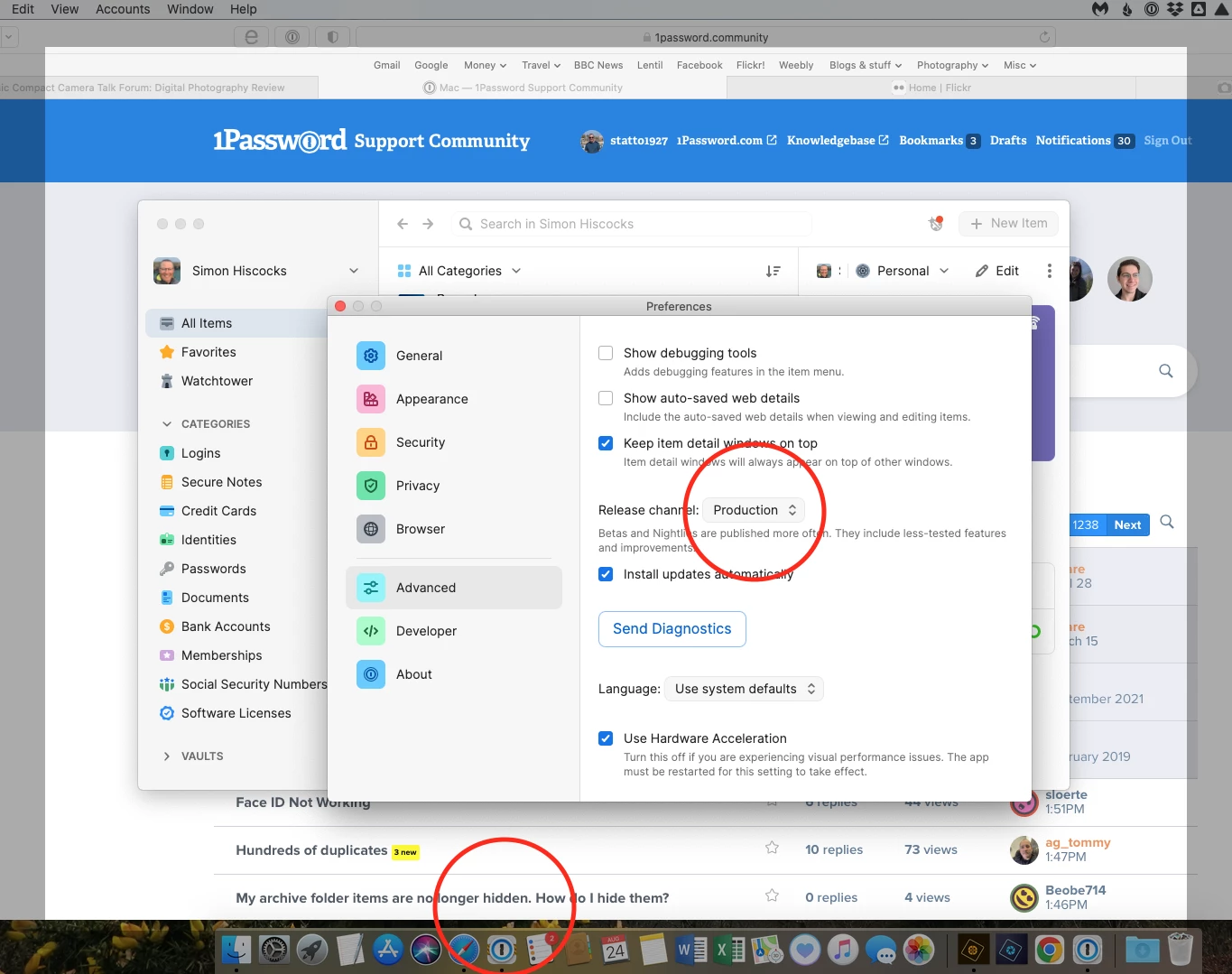Click the Edit button with pencil
The width and height of the screenshot is (1232, 974).
pyautogui.click(x=997, y=271)
